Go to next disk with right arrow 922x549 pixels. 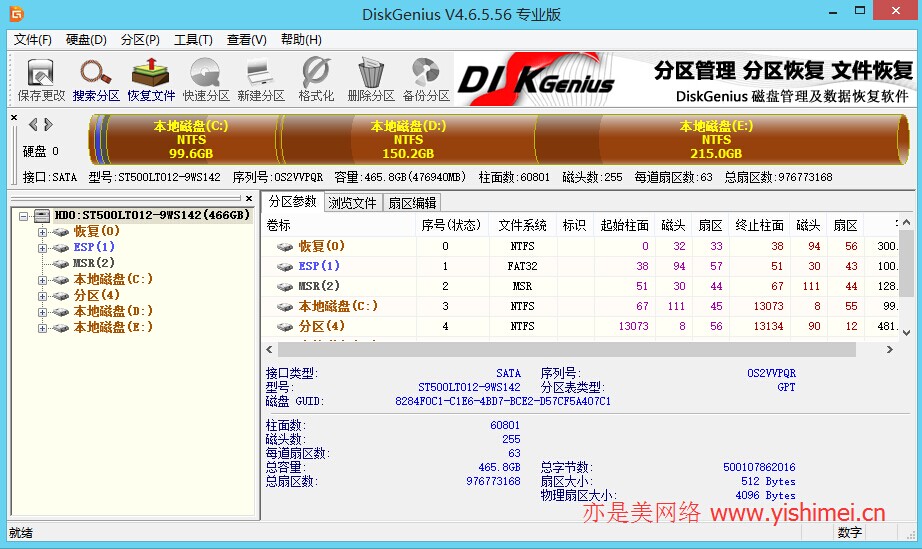[x=48, y=125]
